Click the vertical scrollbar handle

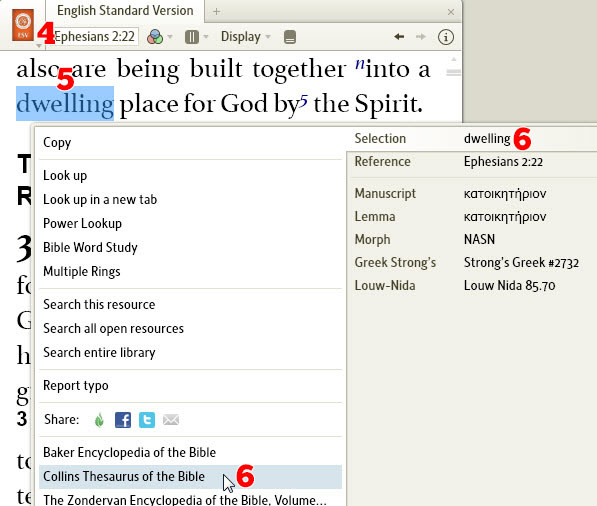(453, 72)
